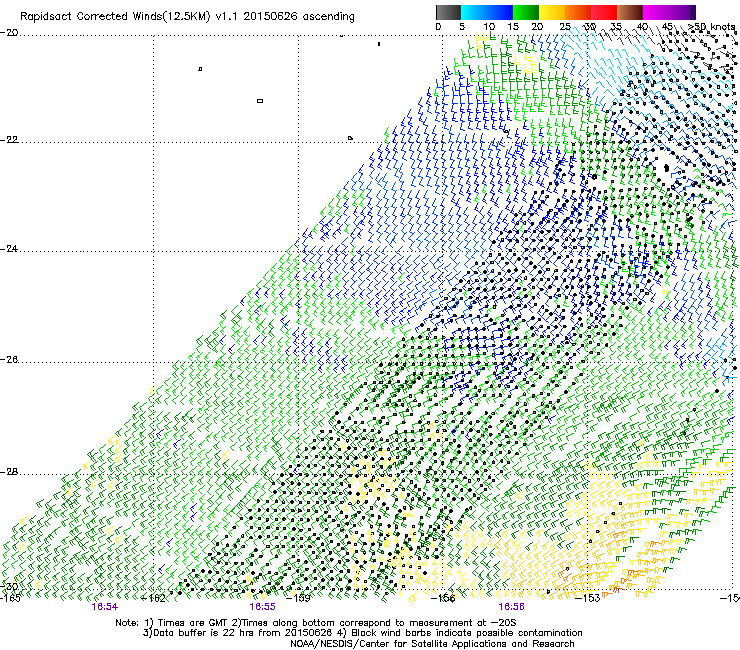
Task: Click the red 30-35 knots legend color
Action: click(604, 12)
